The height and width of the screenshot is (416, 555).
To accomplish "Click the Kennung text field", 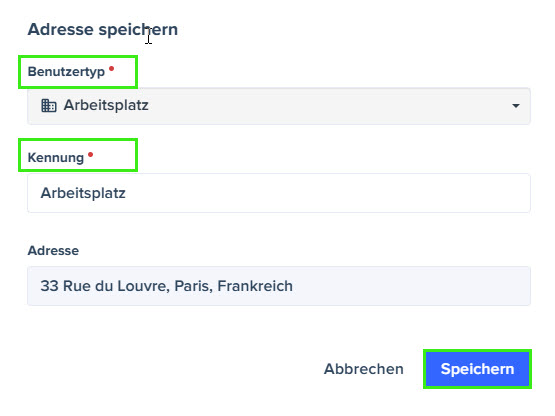I will (x=279, y=193).
